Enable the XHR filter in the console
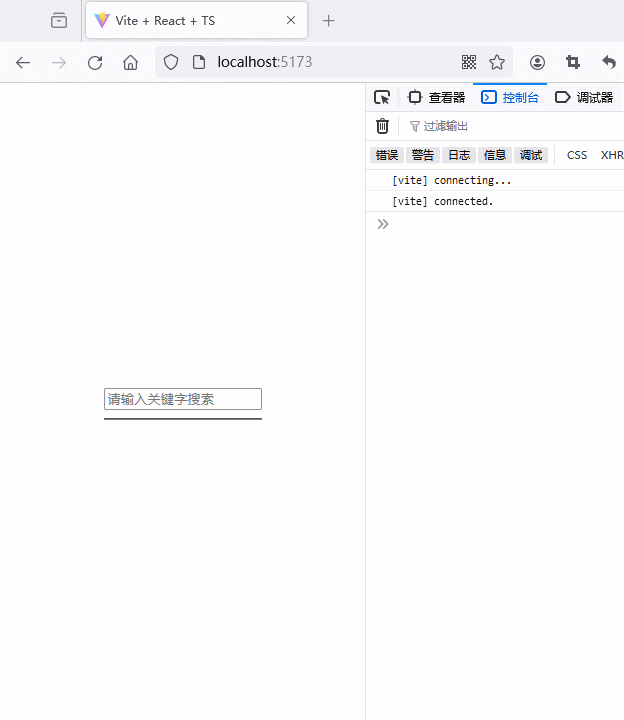The width and height of the screenshot is (624, 720). point(611,155)
